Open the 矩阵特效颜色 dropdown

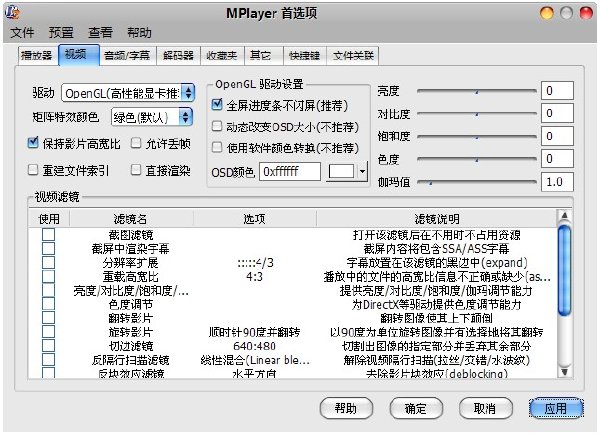click(x=152, y=117)
